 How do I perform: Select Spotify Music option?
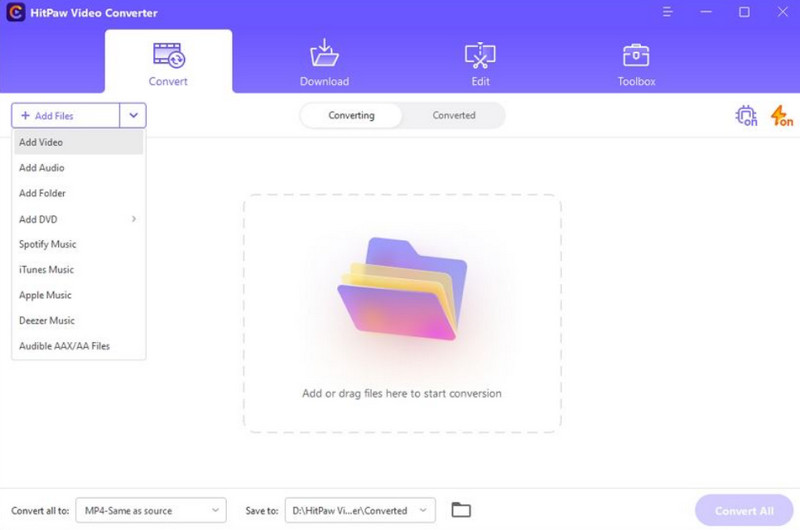tap(78, 244)
